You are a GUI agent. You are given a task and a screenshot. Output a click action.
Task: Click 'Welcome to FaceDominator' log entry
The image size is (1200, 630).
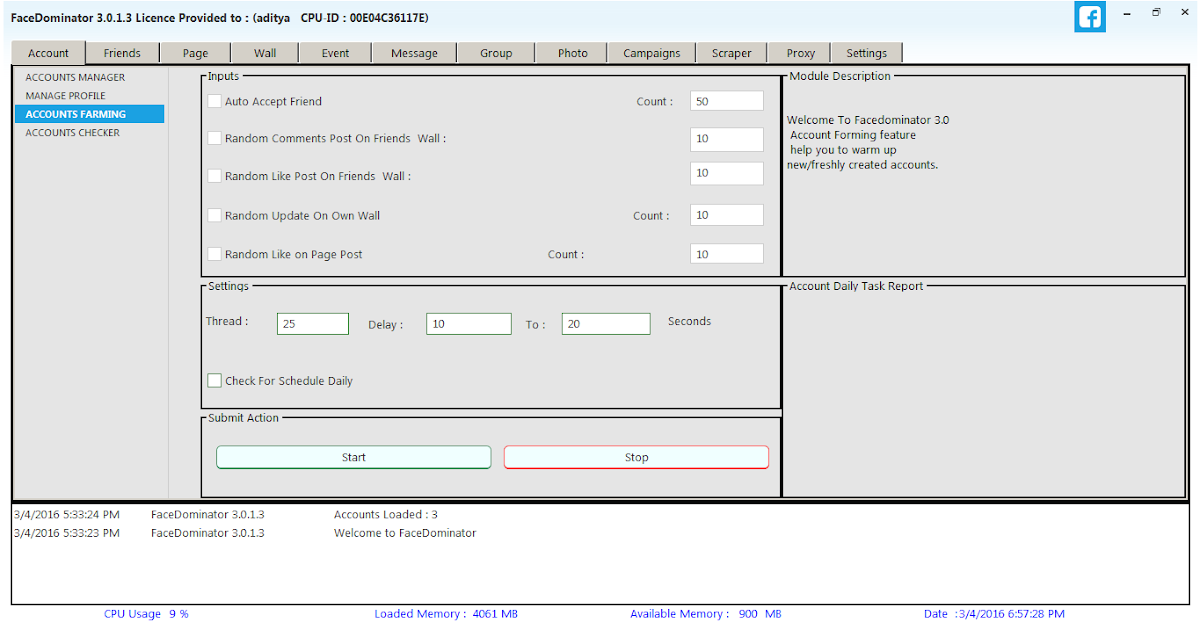(405, 533)
